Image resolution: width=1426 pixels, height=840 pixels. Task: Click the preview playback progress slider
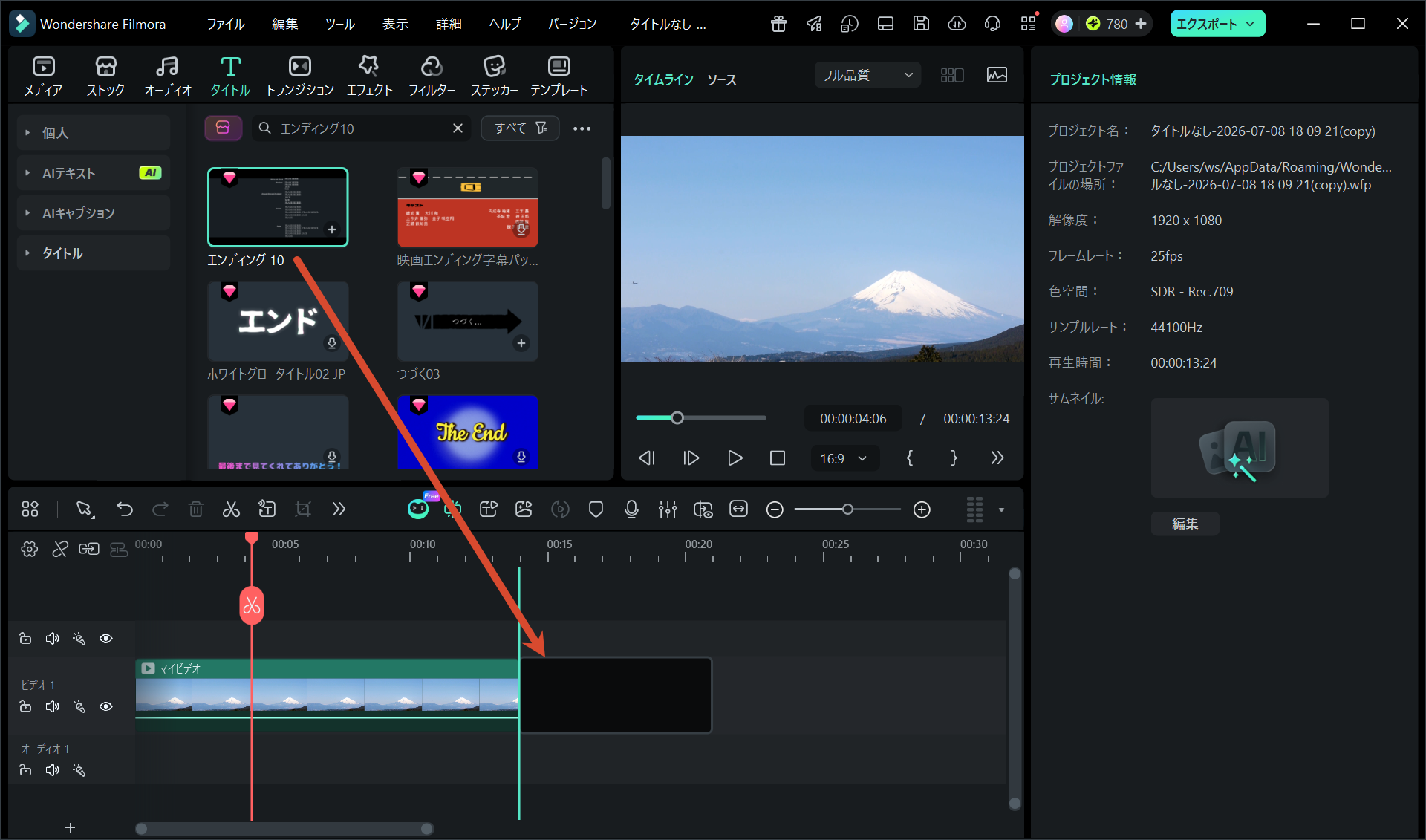click(x=701, y=418)
